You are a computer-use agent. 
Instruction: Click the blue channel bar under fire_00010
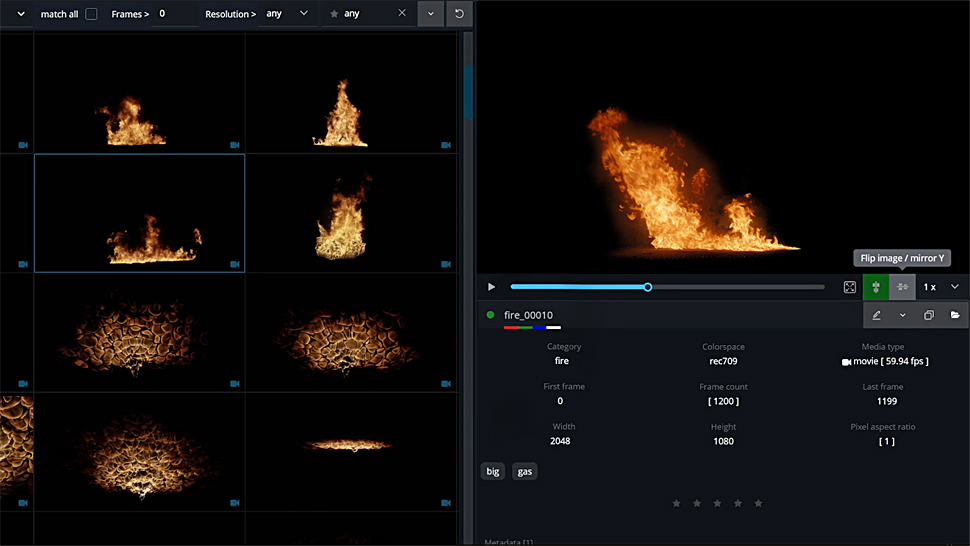click(539, 327)
